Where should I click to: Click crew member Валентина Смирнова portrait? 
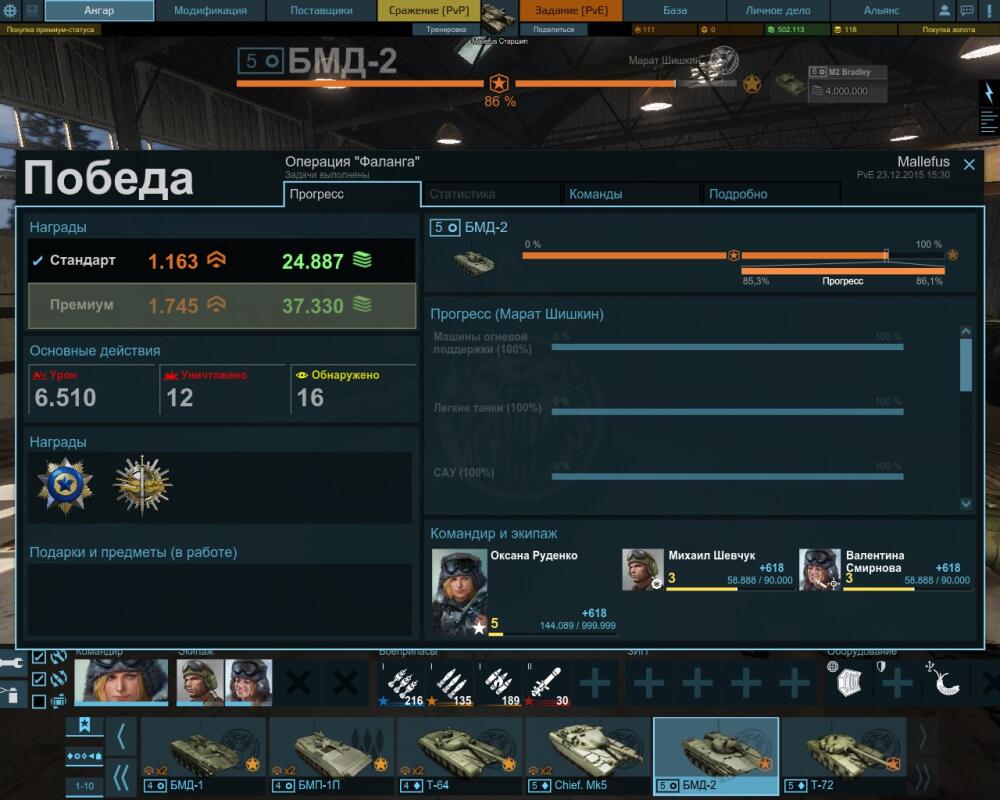tap(820, 569)
